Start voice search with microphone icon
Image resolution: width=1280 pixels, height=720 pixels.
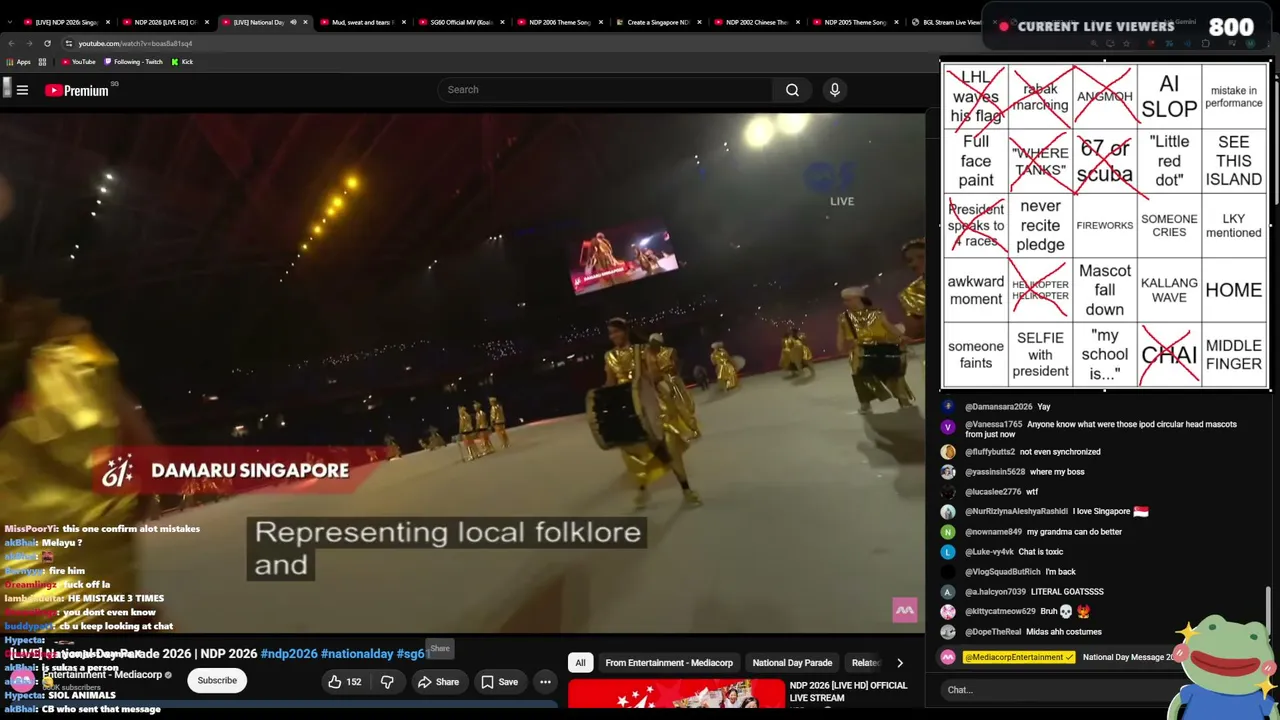coord(835,90)
